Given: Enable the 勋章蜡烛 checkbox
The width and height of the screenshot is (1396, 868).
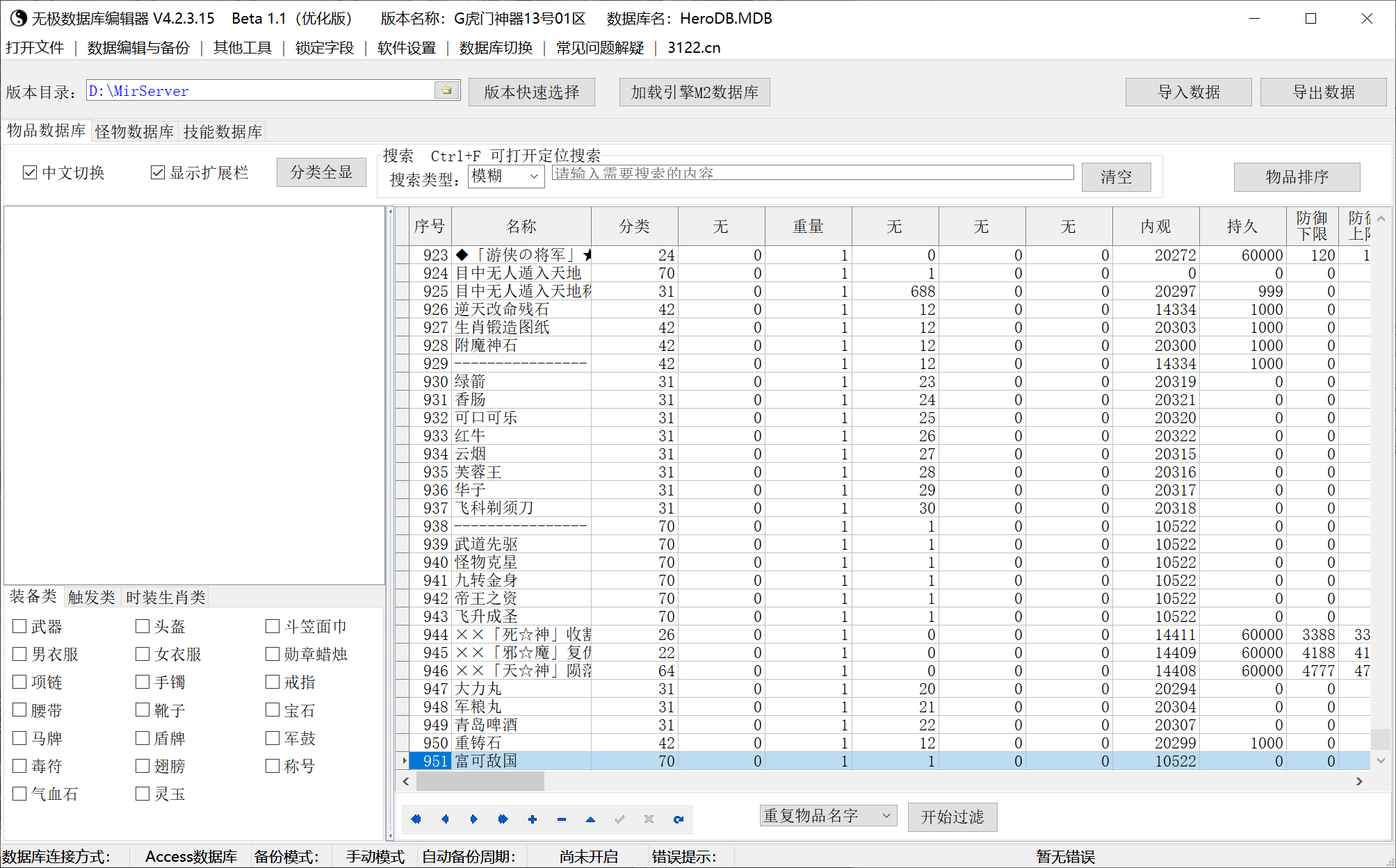Looking at the screenshot, I should pyautogui.click(x=273, y=655).
